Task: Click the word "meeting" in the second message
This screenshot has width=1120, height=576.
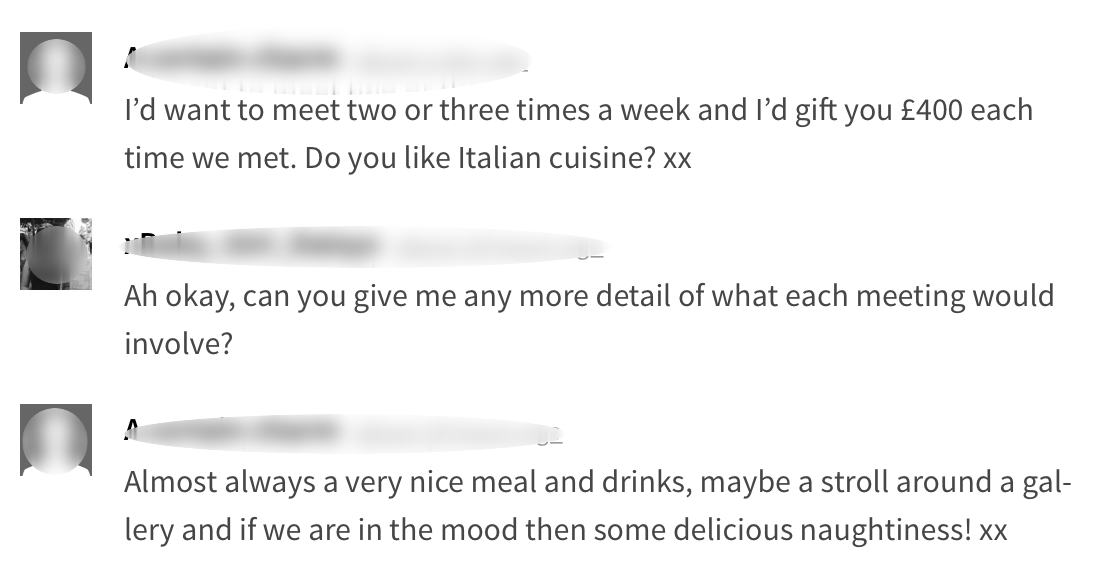Action: coord(892,296)
